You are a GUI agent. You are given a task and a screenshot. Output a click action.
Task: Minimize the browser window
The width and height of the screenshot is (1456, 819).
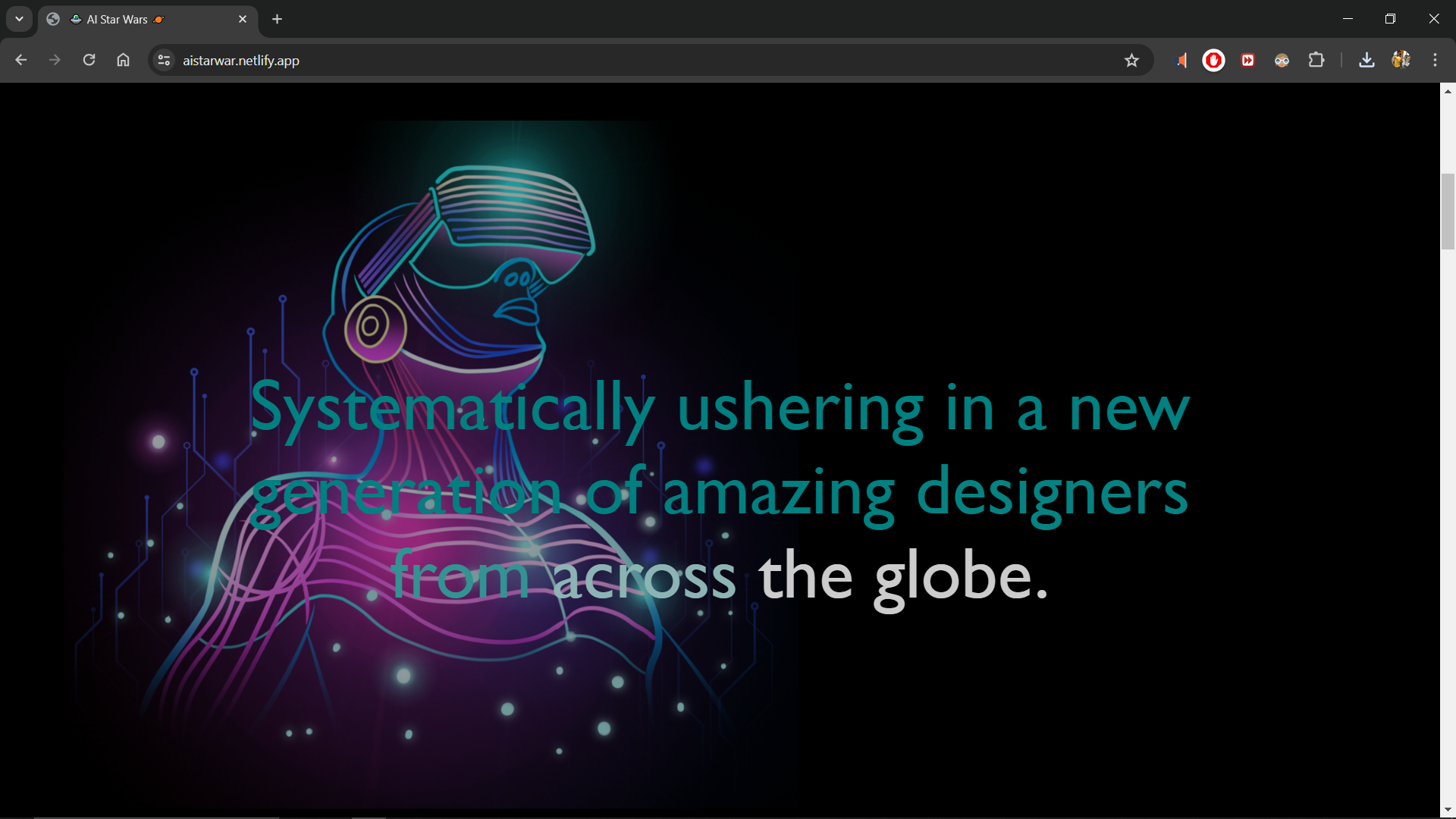(x=1348, y=19)
